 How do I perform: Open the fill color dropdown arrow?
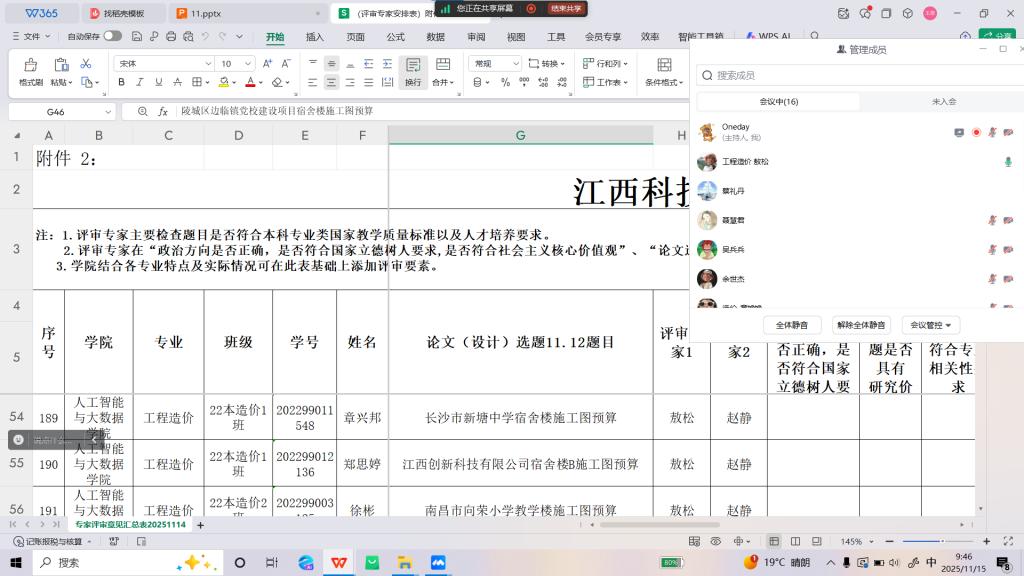[x=234, y=83]
